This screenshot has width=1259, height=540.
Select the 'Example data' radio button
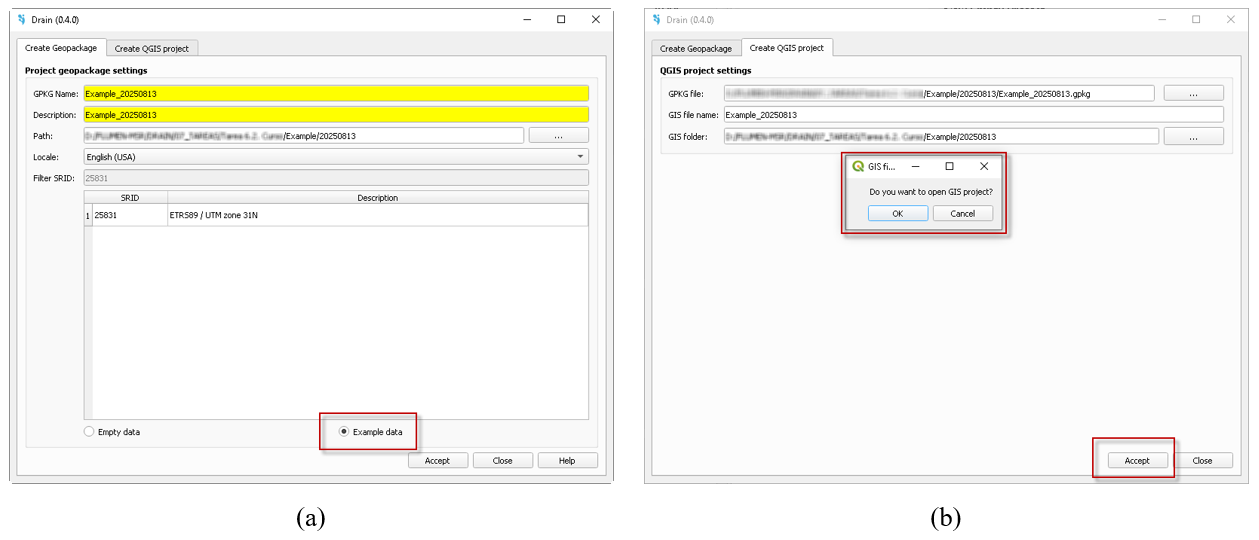345,432
